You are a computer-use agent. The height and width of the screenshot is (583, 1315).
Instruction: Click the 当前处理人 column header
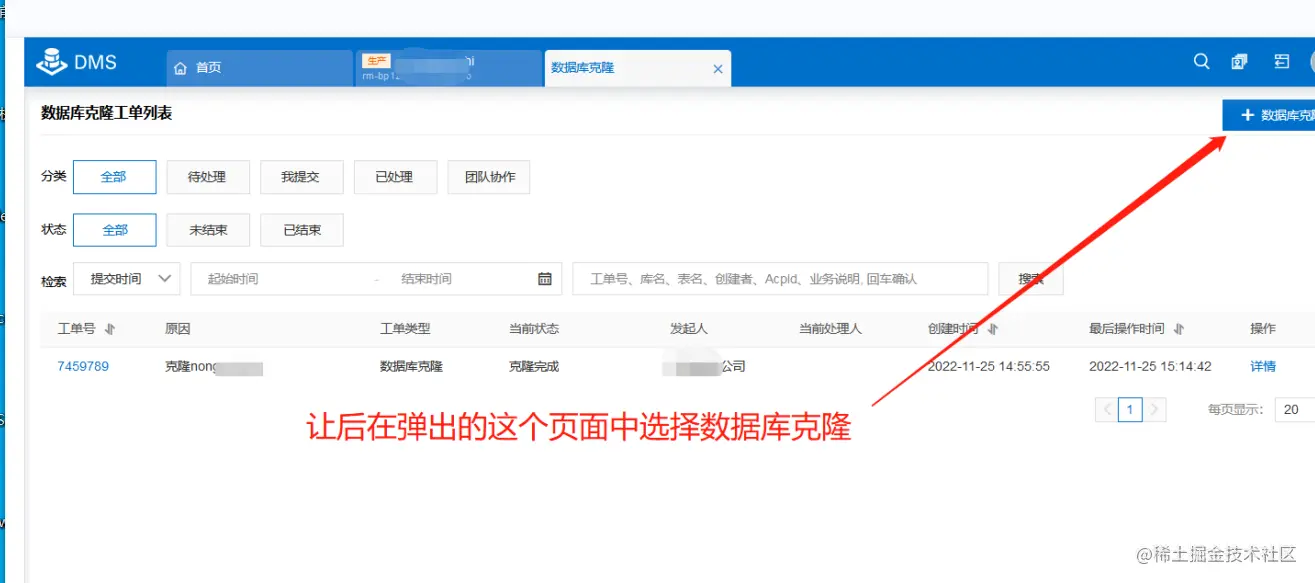pyautogui.click(x=830, y=328)
